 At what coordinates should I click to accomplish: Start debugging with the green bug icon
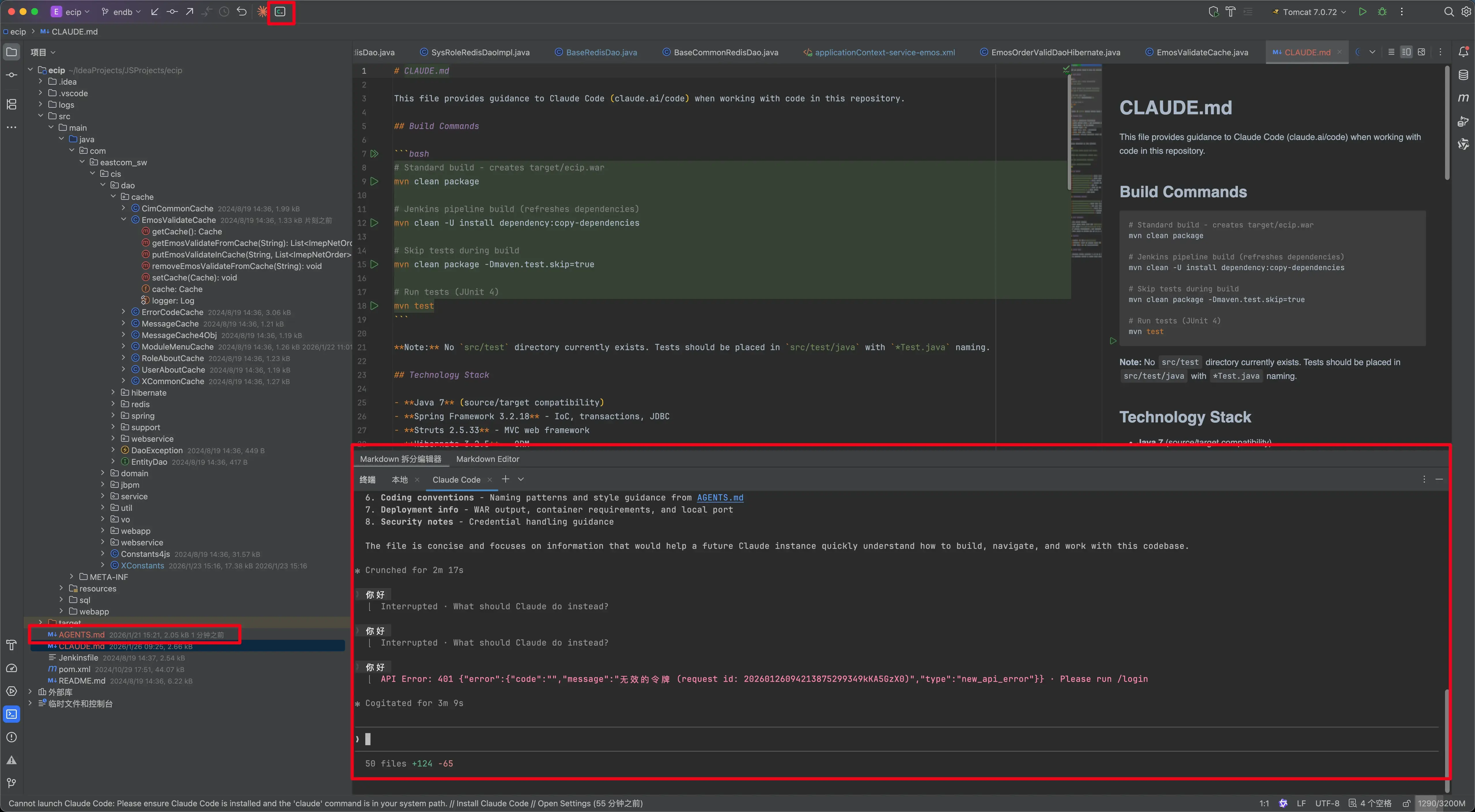[x=1382, y=12]
